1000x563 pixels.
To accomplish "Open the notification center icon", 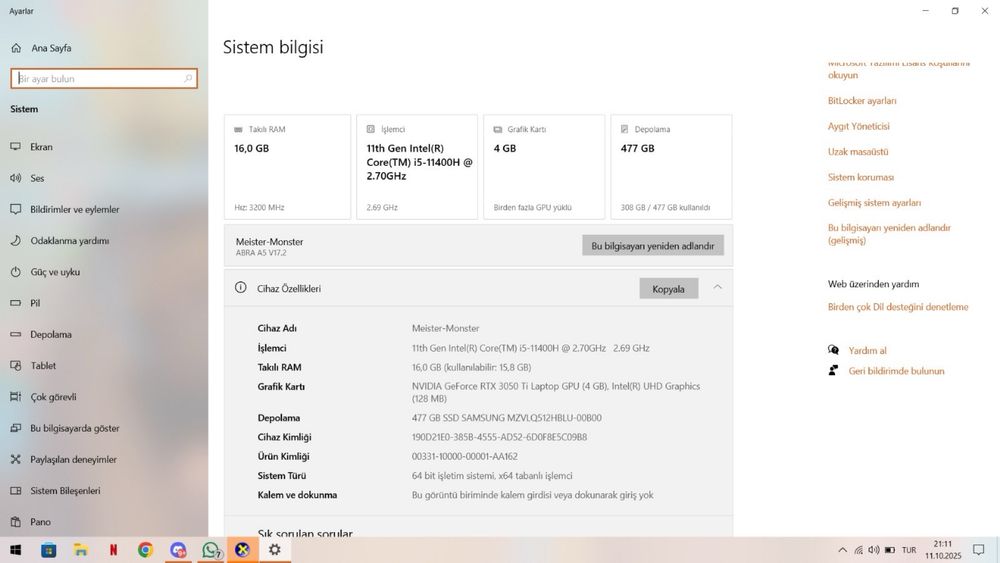I will click(x=978, y=550).
